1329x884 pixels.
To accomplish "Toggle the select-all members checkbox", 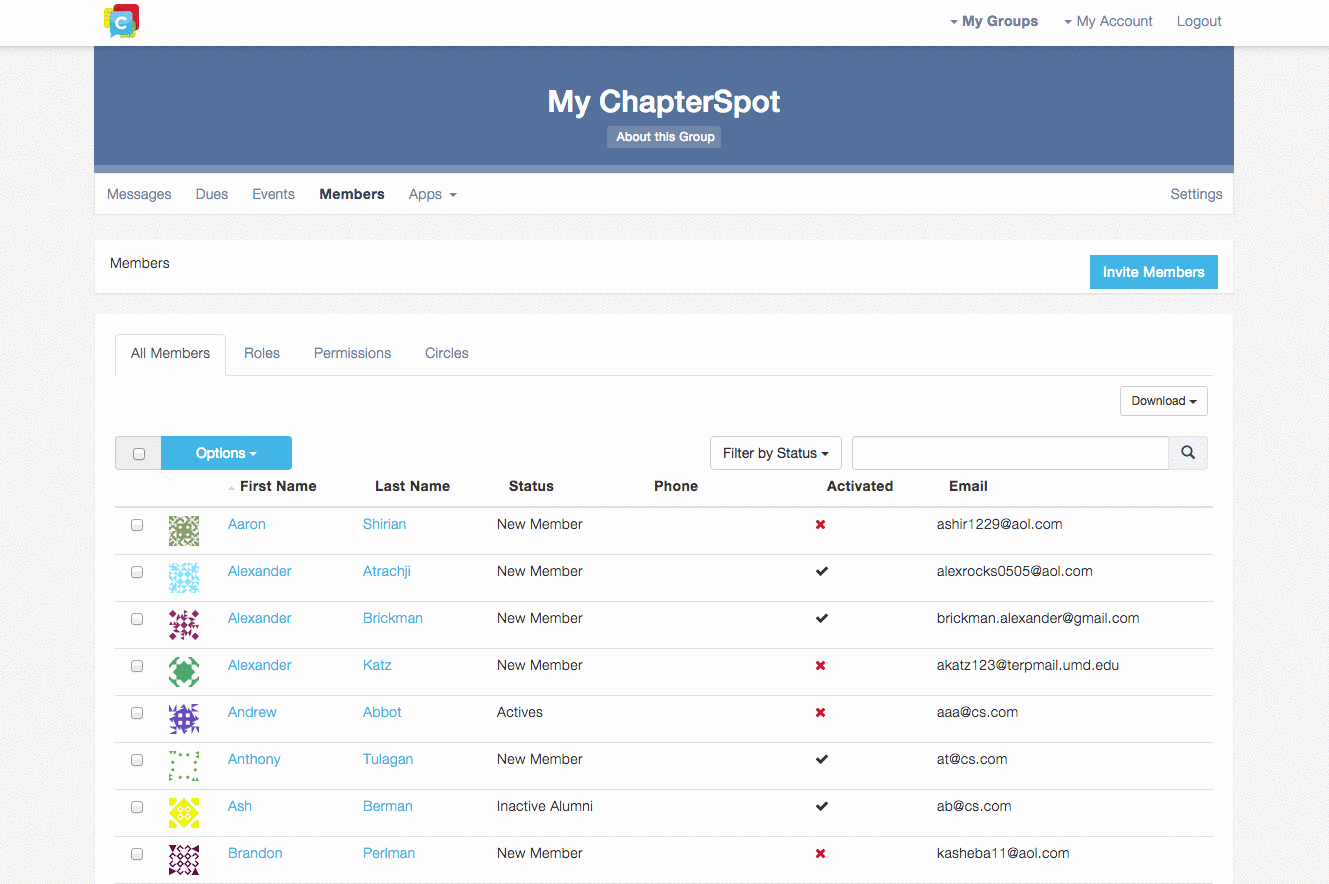I will click(x=139, y=454).
